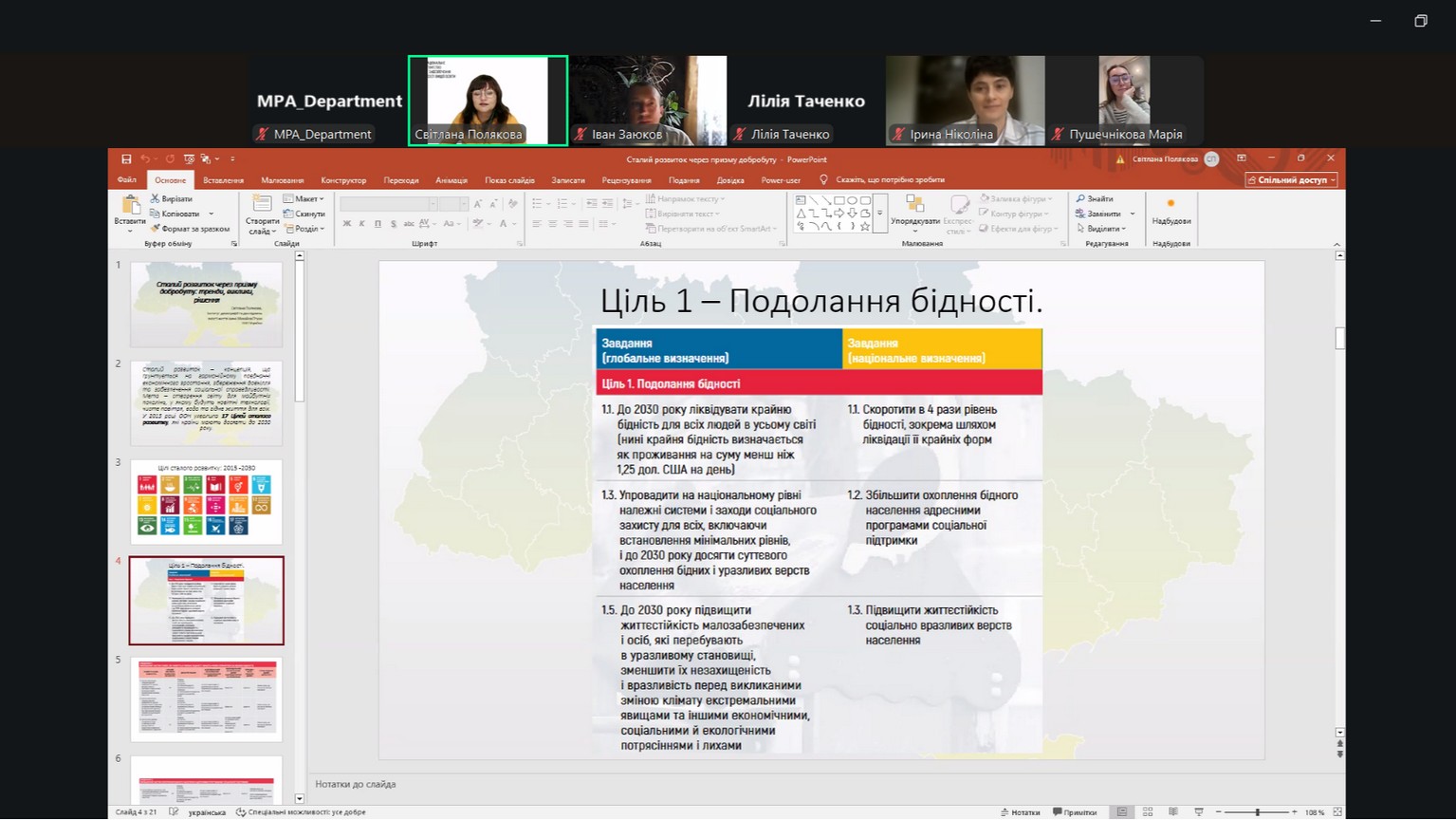Toggle the Notes (Нотатки) pane in status bar

(1021, 812)
